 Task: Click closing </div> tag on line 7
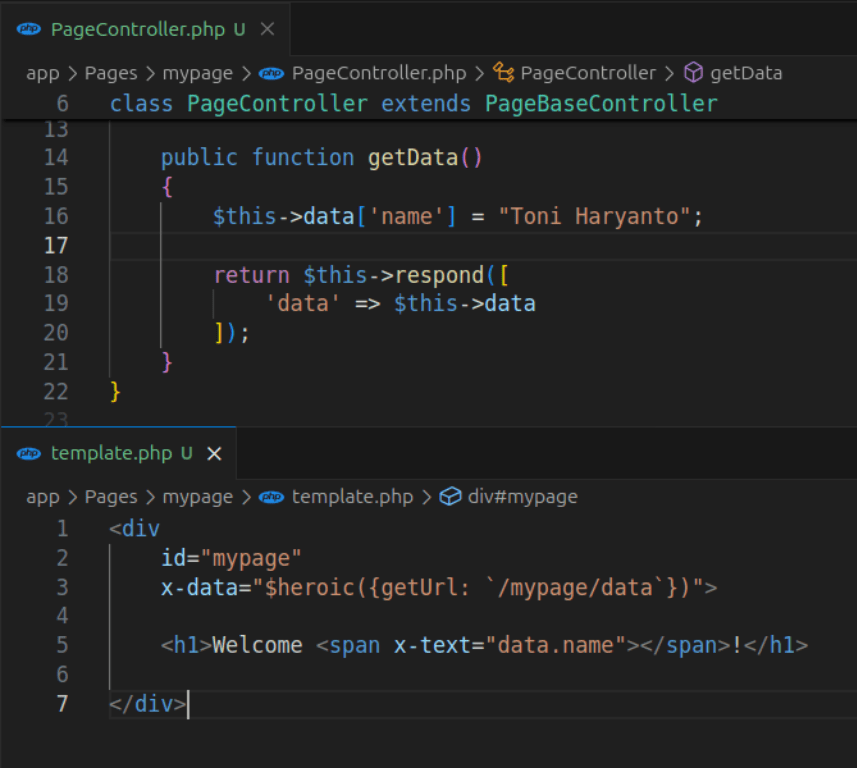click(148, 705)
